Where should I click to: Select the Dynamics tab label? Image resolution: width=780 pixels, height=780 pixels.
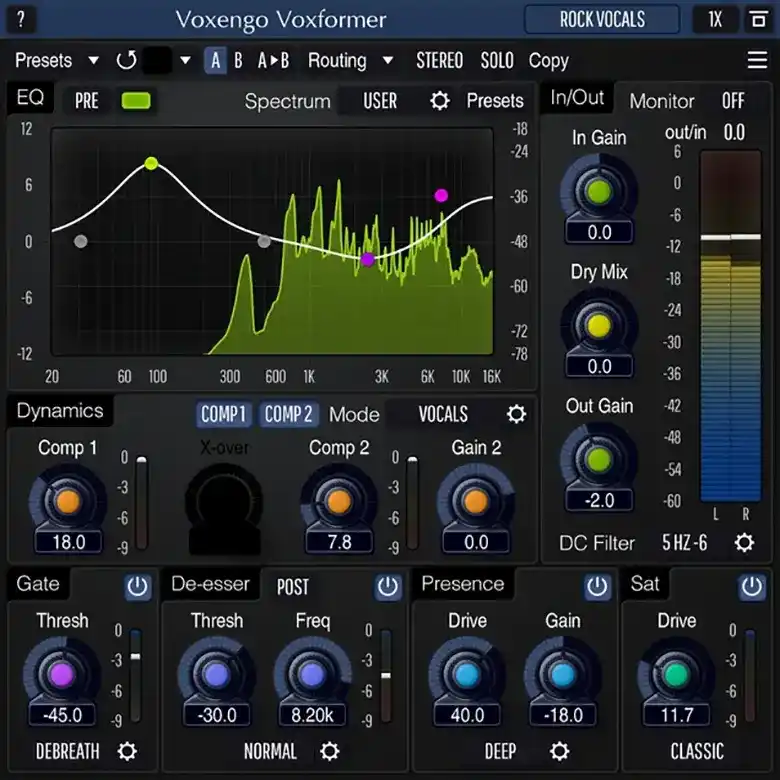(x=60, y=411)
